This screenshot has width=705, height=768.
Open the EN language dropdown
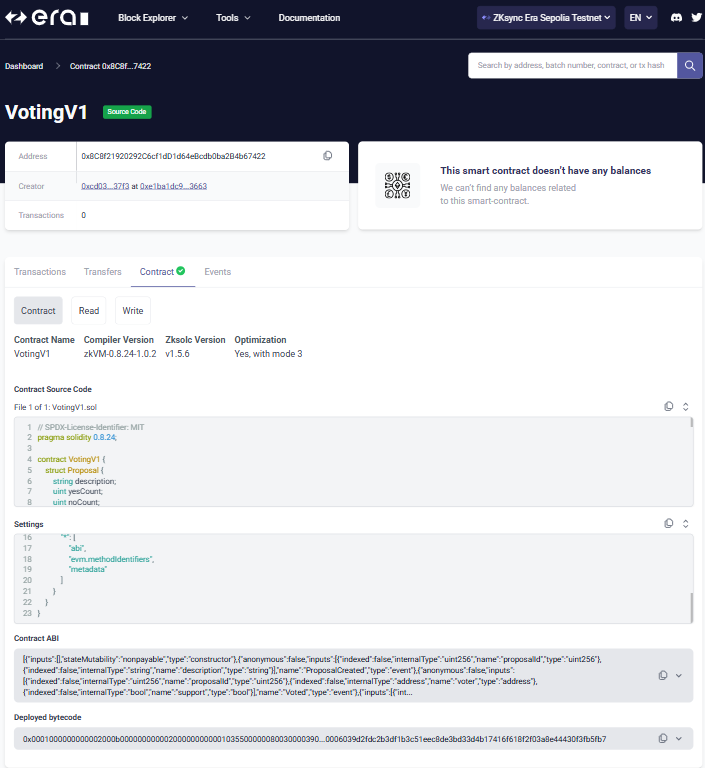pyautogui.click(x=641, y=18)
